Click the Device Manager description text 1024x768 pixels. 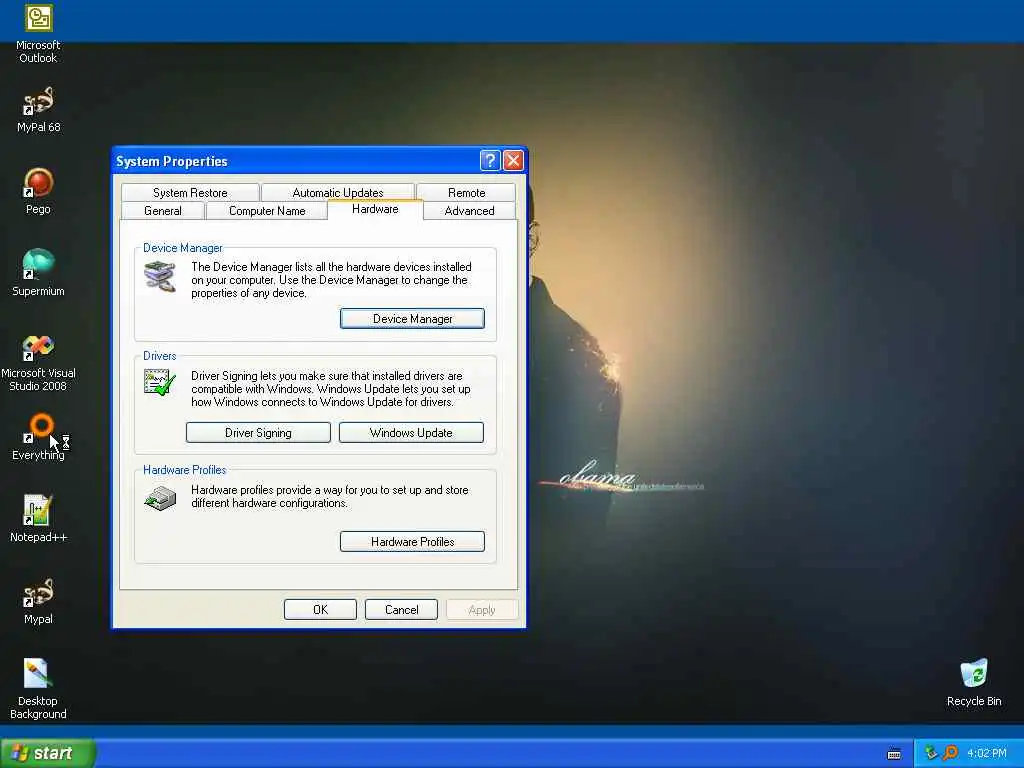(331, 280)
